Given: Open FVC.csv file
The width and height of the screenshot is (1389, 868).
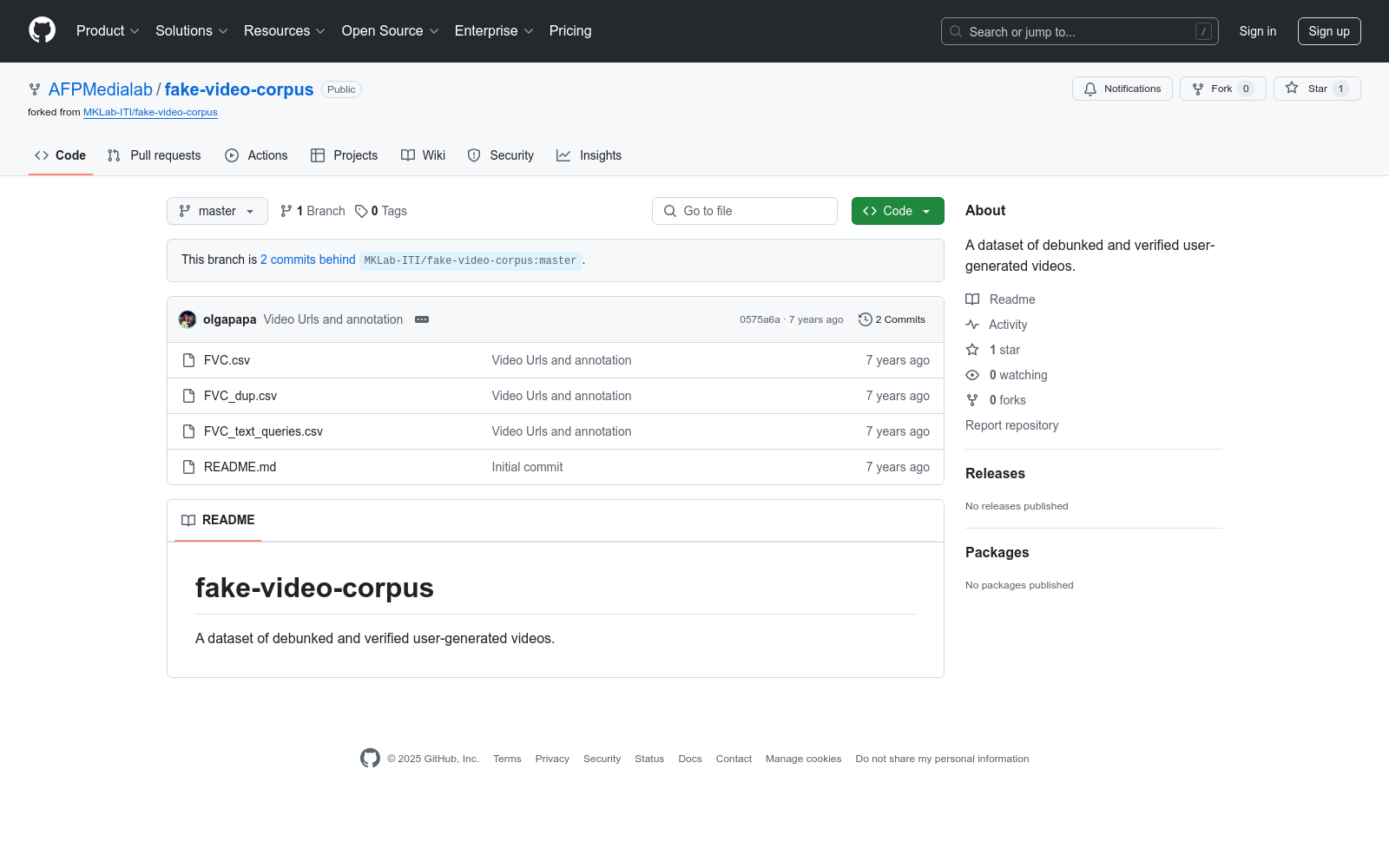Looking at the screenshot, I should tap(227, 360).
